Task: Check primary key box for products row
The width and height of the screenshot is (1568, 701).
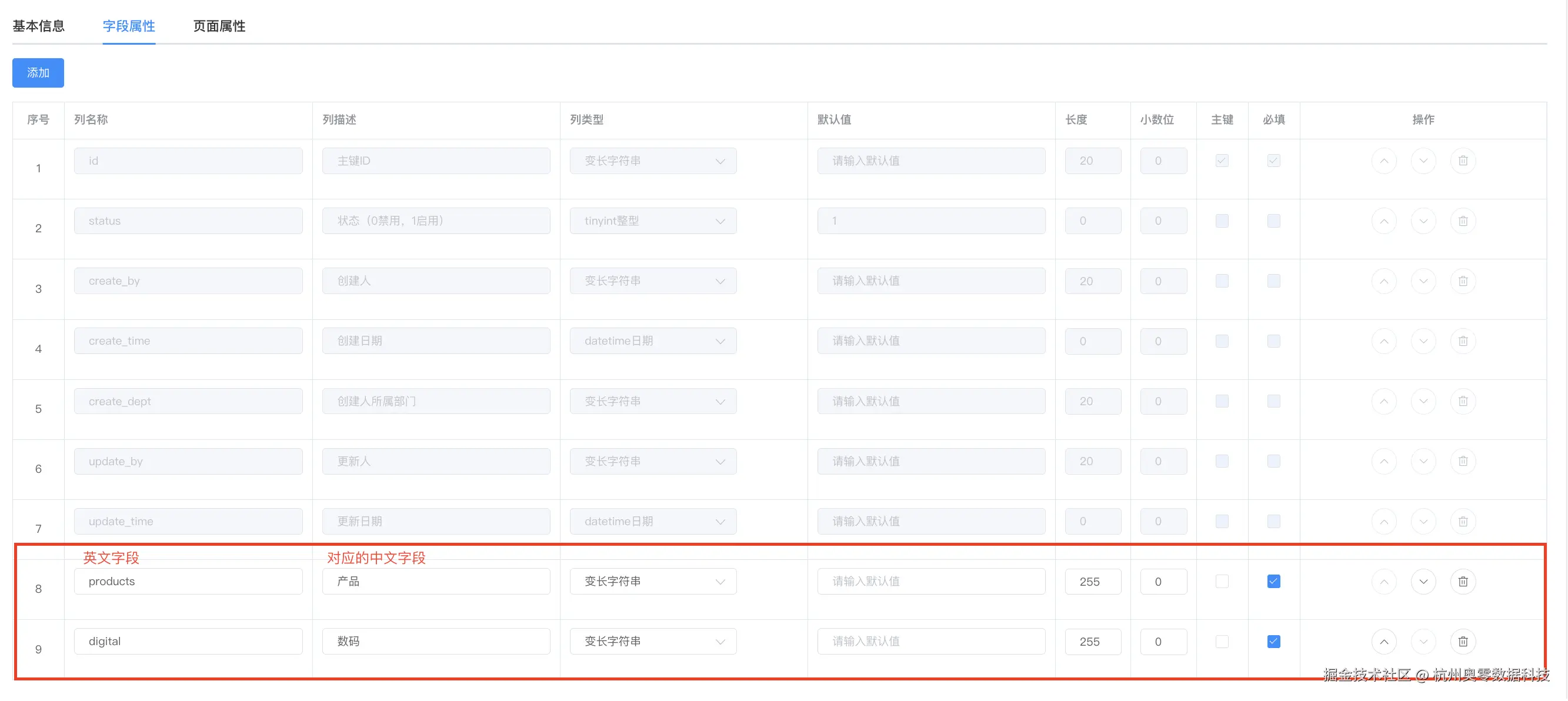Action: [1222, 581]
